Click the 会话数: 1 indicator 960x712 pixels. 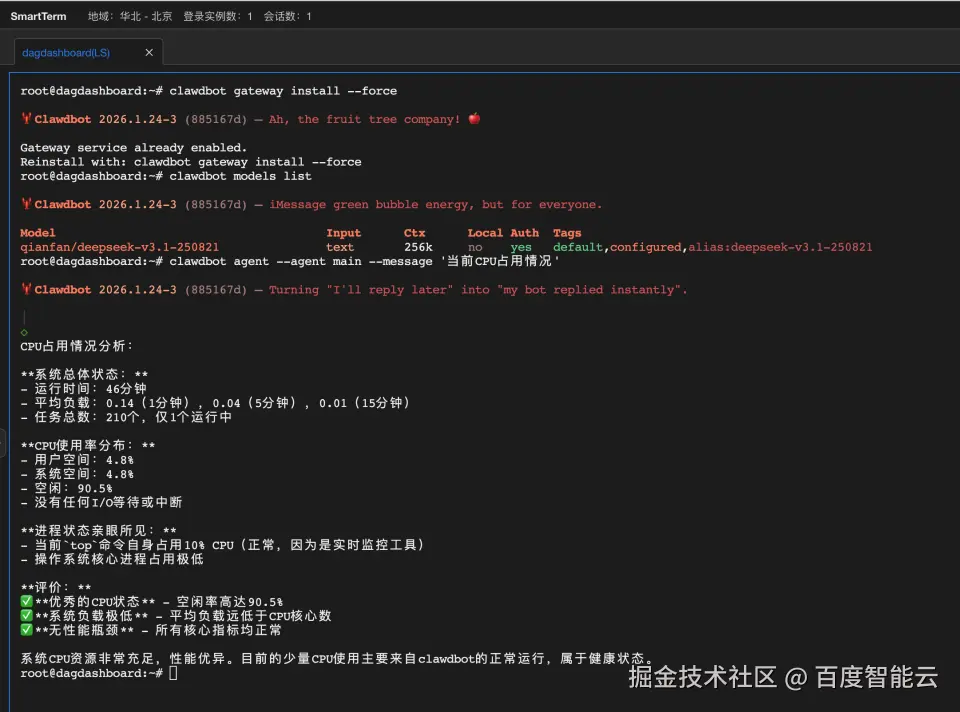(x=287, y=17)
